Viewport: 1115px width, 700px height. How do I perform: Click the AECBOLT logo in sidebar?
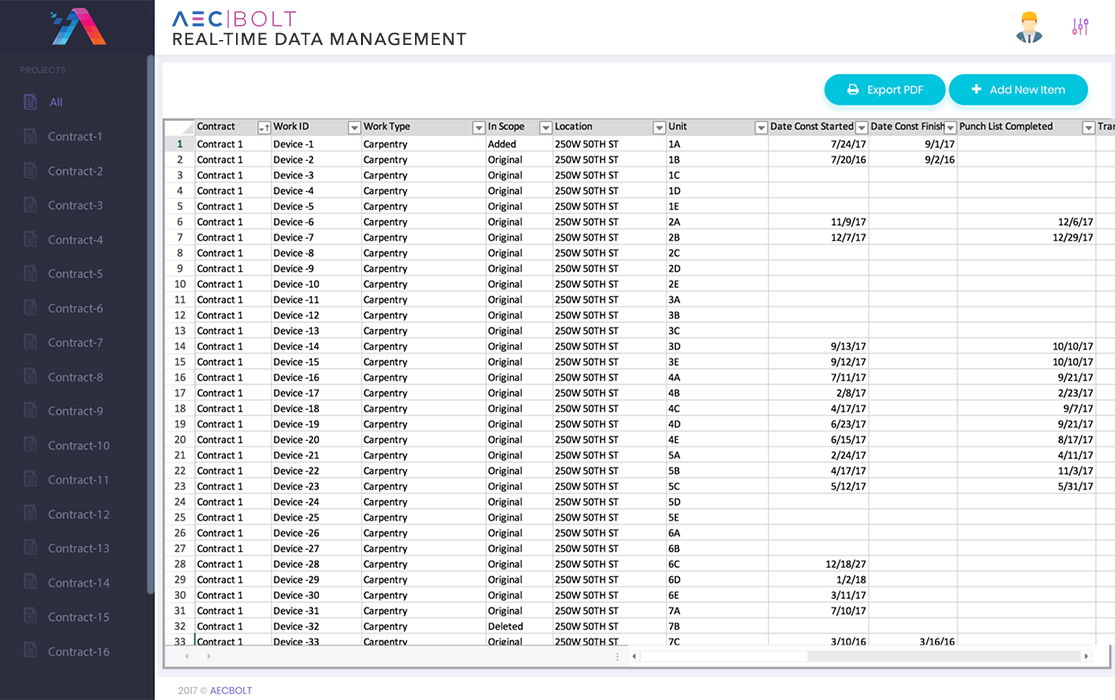pos(78,27)
